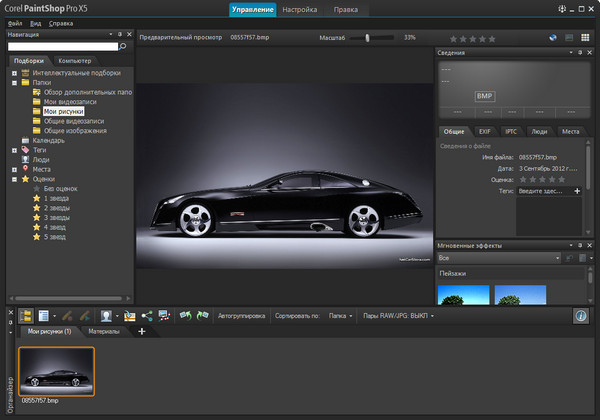Select the 08557f57.bmp car thumbnail
Viewport: 600px width, 420px height.
click(57, 371)
